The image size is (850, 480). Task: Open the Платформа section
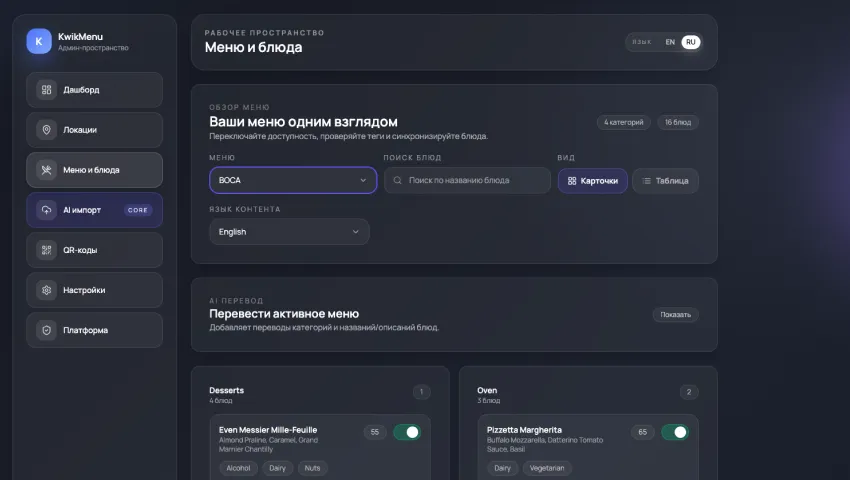click(x=94, y=330)
